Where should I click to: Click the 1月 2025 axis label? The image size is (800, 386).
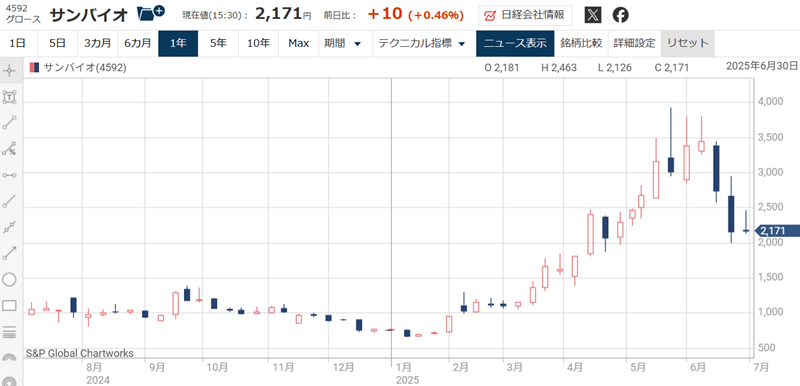point(408,373)
